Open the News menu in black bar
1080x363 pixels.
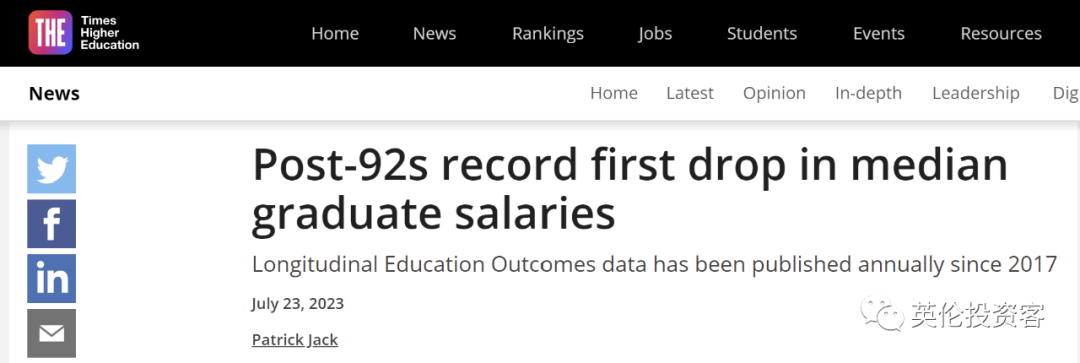tap(435, 33)
